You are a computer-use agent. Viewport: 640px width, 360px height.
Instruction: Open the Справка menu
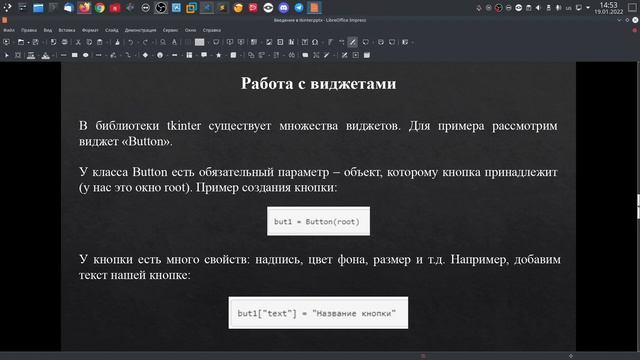point(211,30)
